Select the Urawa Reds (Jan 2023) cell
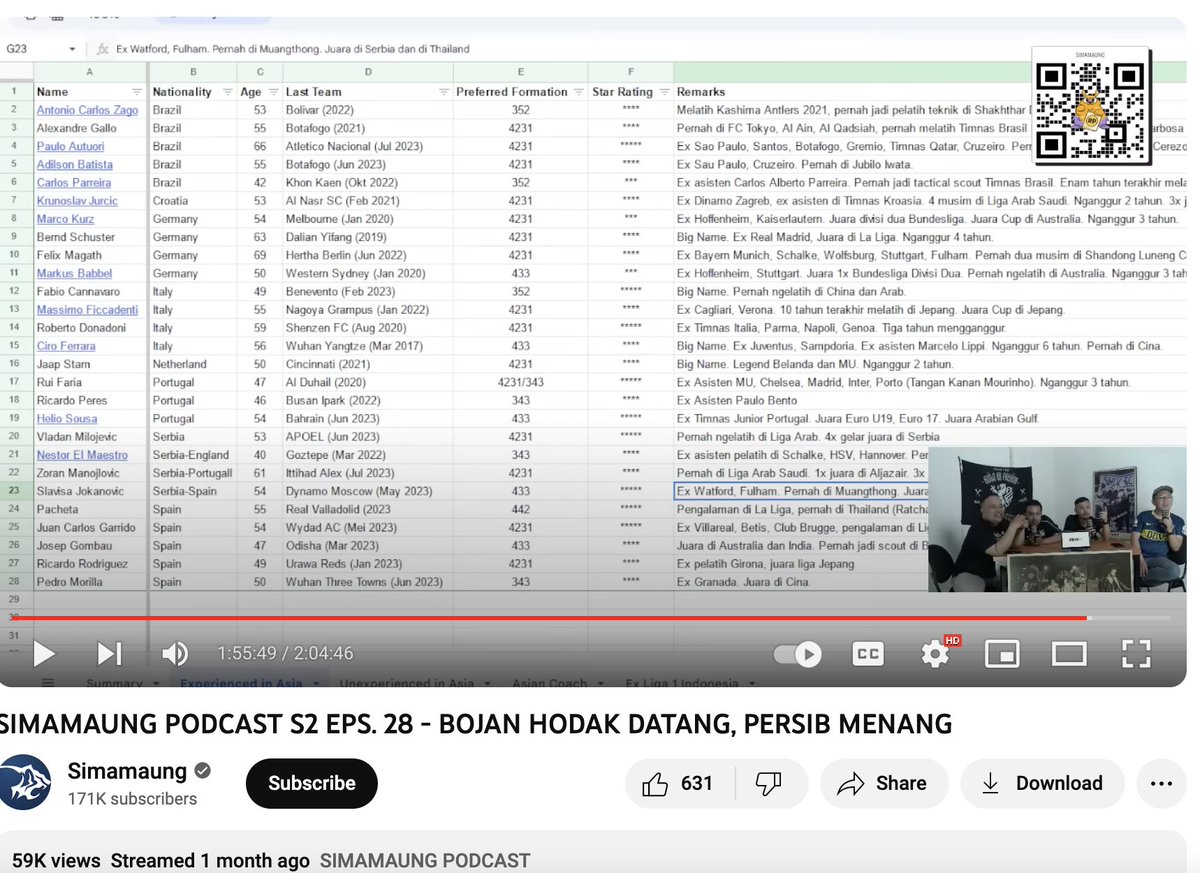This screenshot has height=873, width=1200. [x=367, y=564]
